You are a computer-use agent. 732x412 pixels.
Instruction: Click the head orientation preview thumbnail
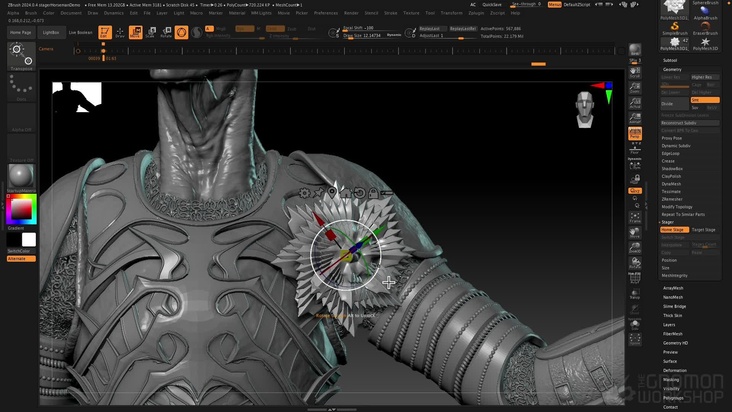point(586,105)
